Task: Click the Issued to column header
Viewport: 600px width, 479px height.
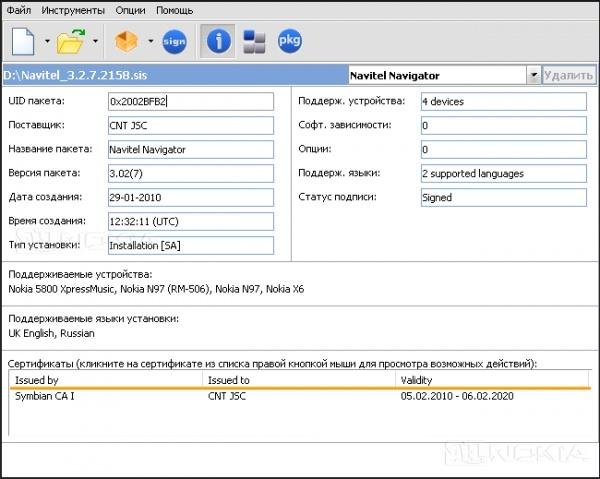Action: 299,380
